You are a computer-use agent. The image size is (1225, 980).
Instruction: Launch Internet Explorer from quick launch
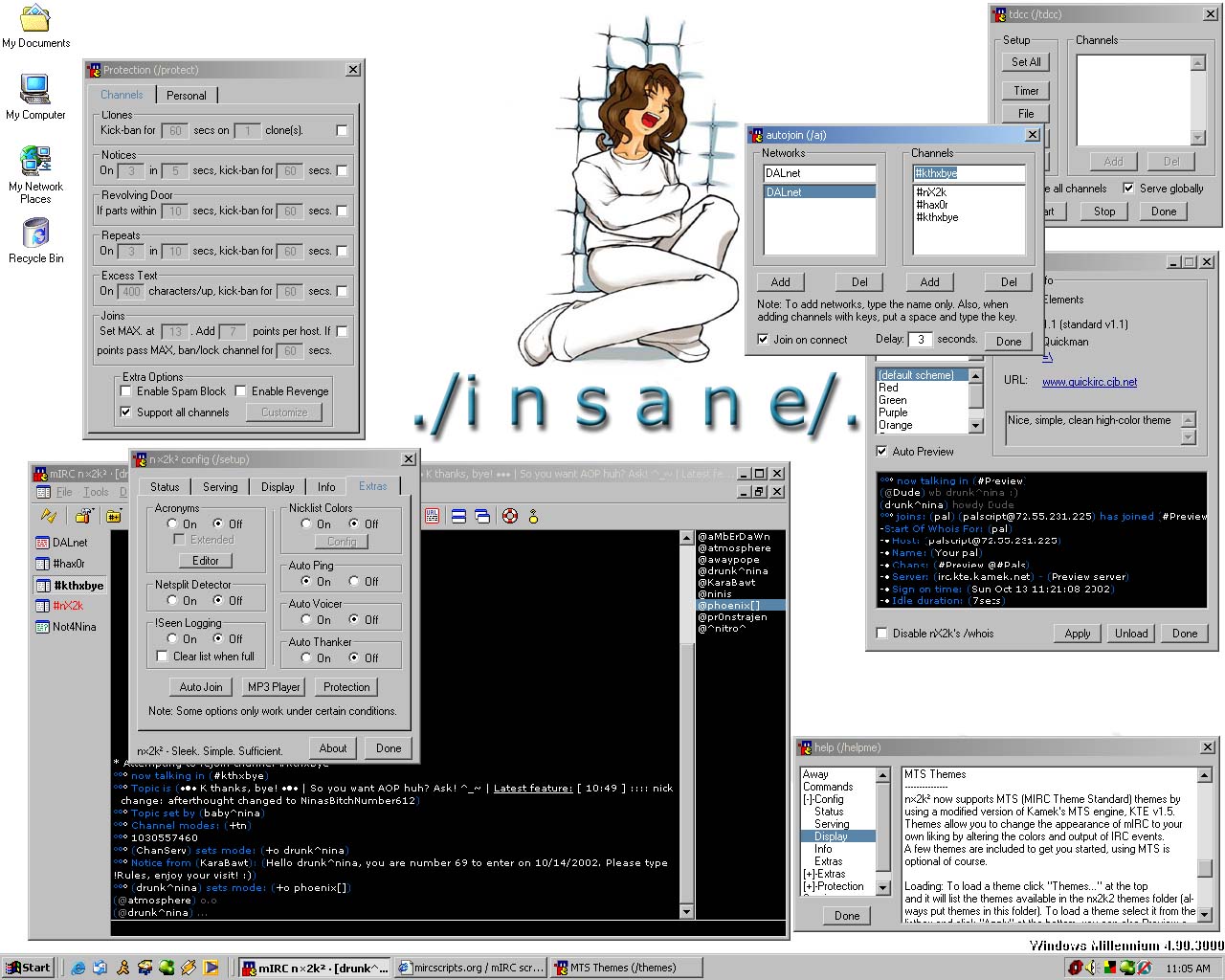78,968
